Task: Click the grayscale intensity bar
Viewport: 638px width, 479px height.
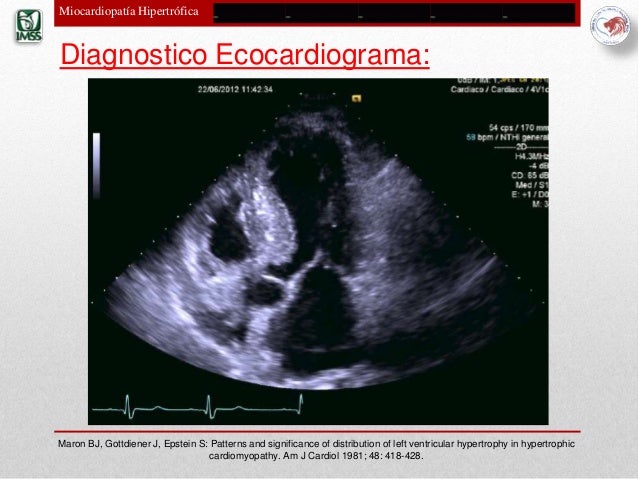Action: coord(96,165)
